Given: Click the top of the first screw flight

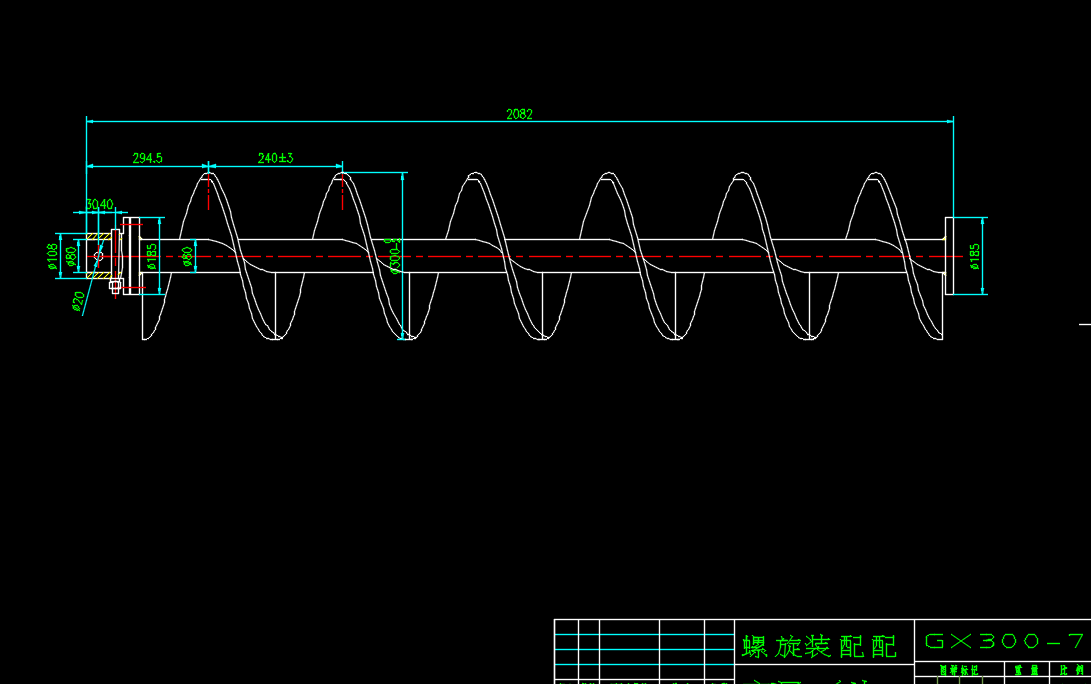Looking at the screenshot, I should [x=208, y=176].
